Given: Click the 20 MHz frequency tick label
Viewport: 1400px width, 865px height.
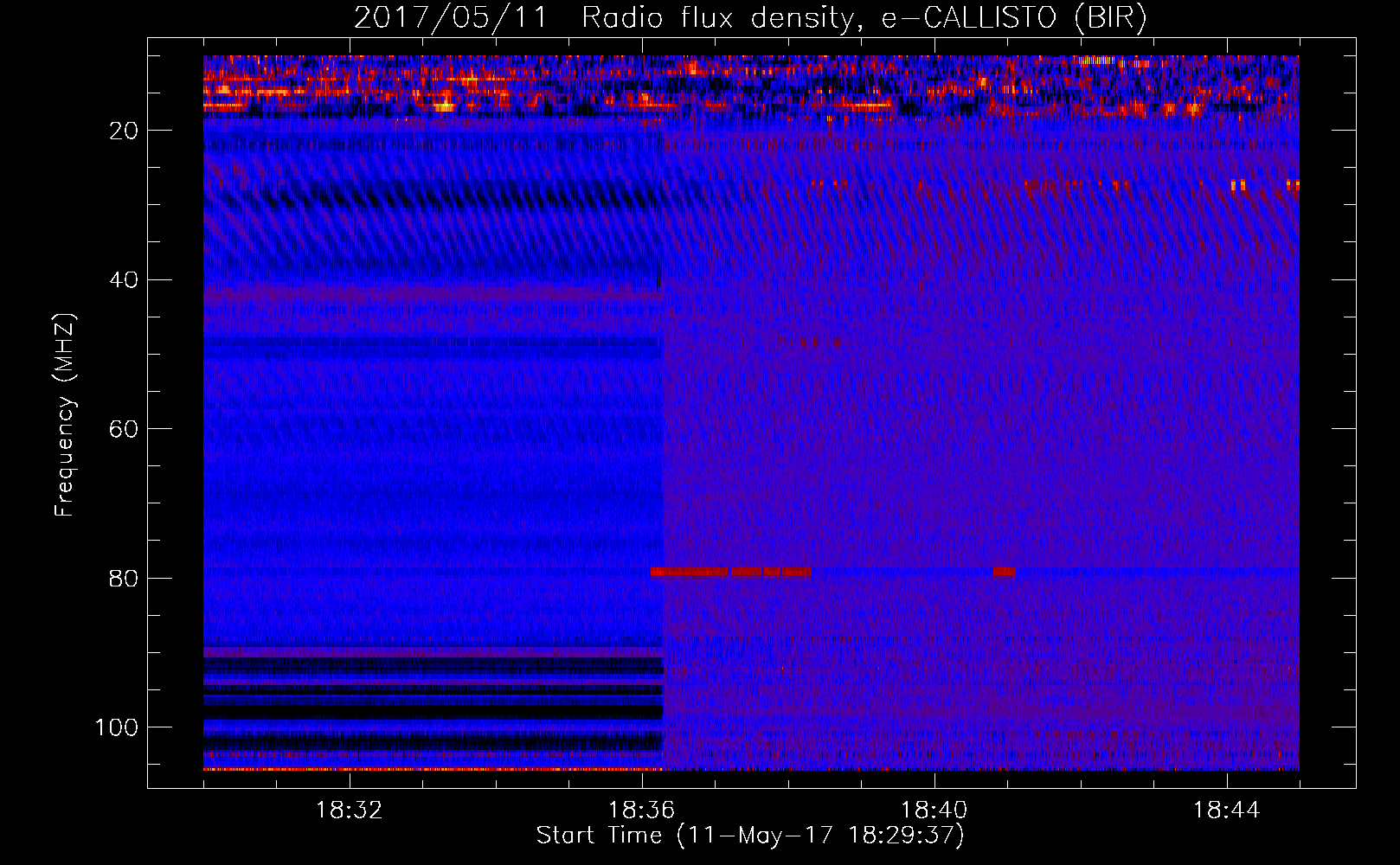Looking at the screenshot, I should (124, 131).
